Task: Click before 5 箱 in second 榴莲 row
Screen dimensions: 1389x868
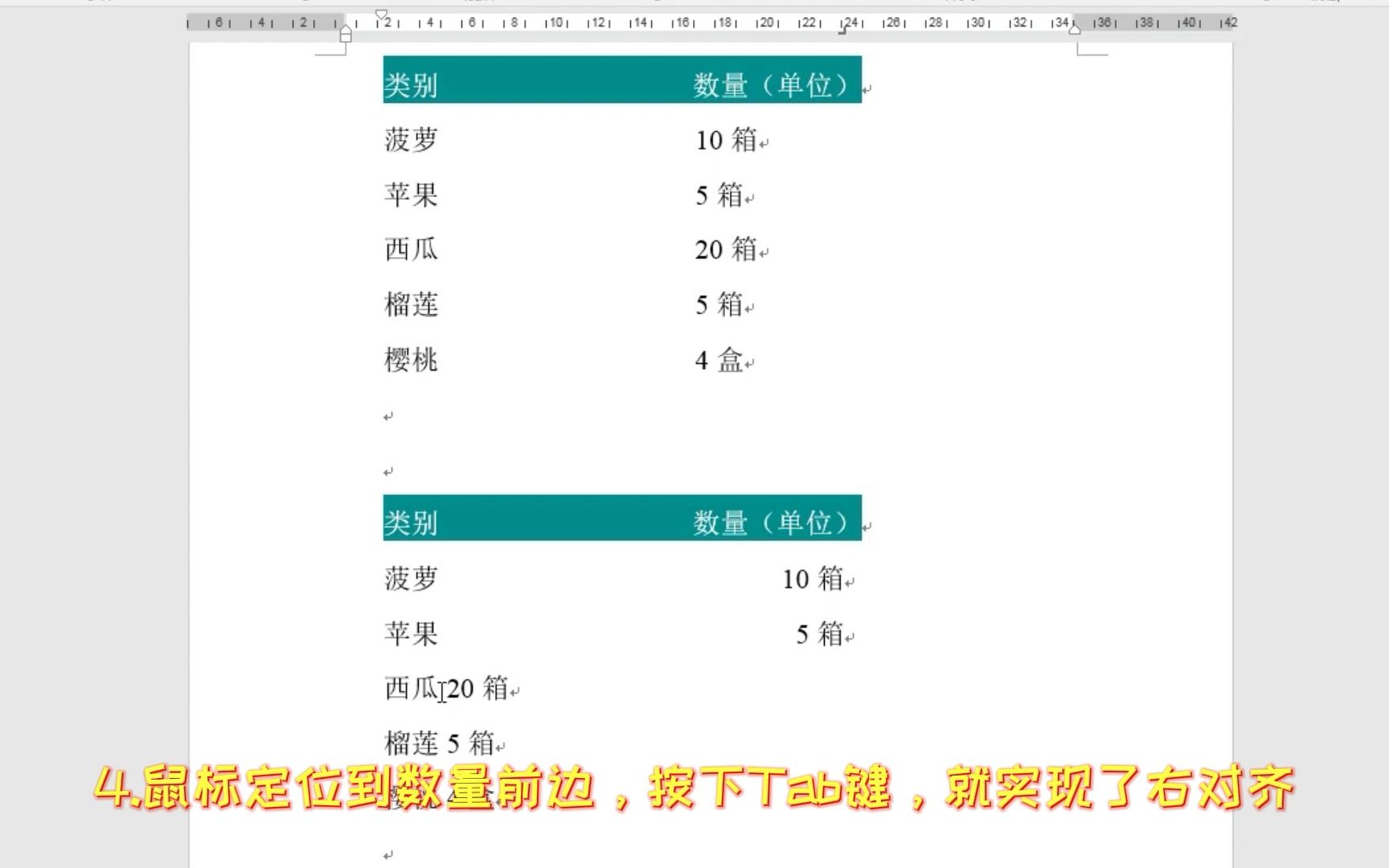Action: pos(447,743)
